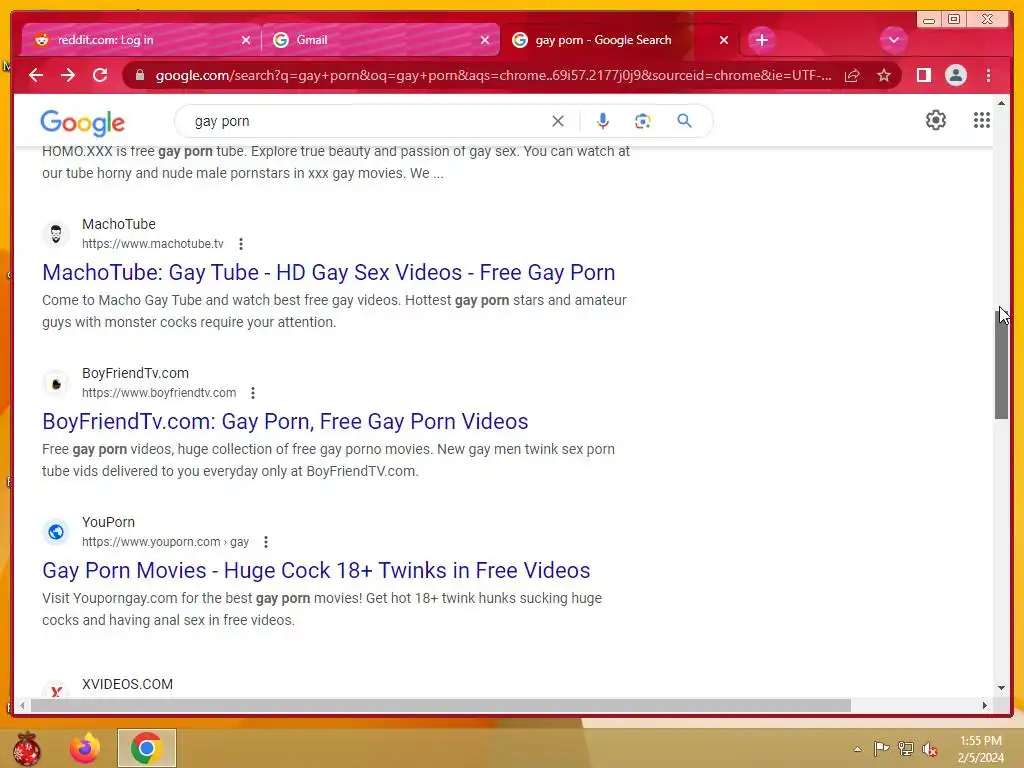1024x768 pixels.
Task: Bookmark this page with star icon
Action: tap(884, 76)
